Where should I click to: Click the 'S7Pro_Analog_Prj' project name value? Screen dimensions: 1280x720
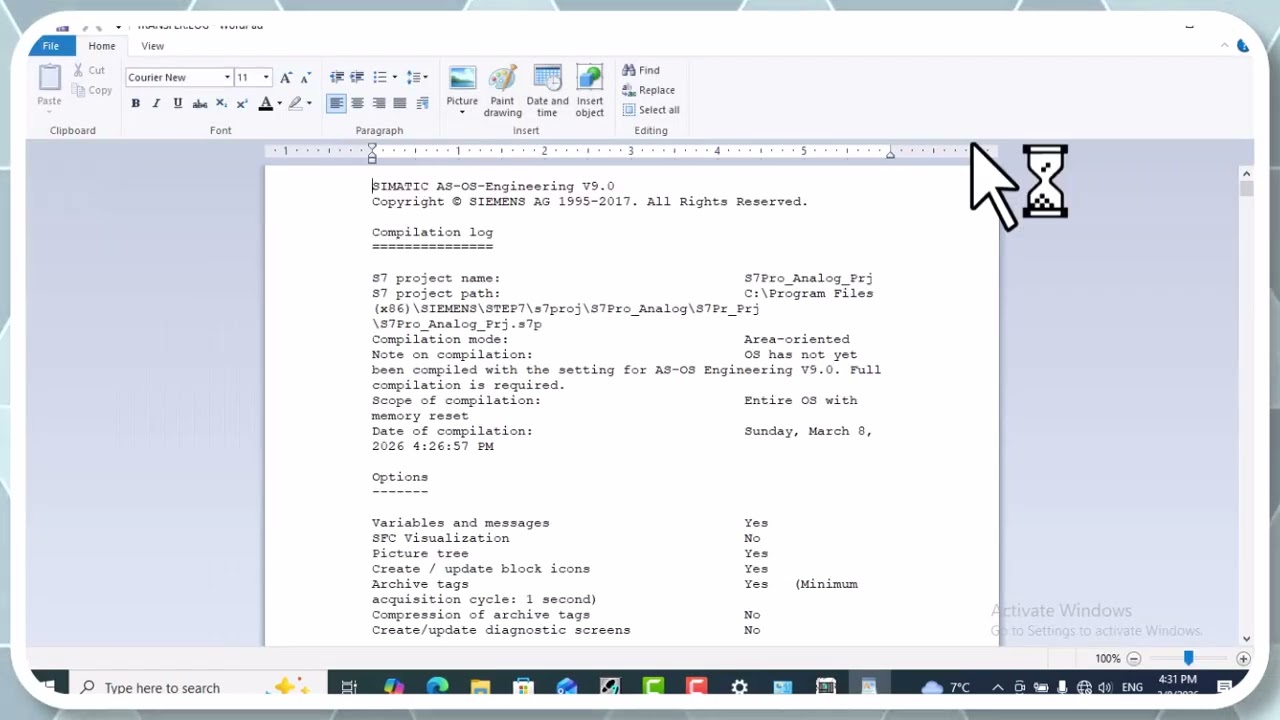808,278
